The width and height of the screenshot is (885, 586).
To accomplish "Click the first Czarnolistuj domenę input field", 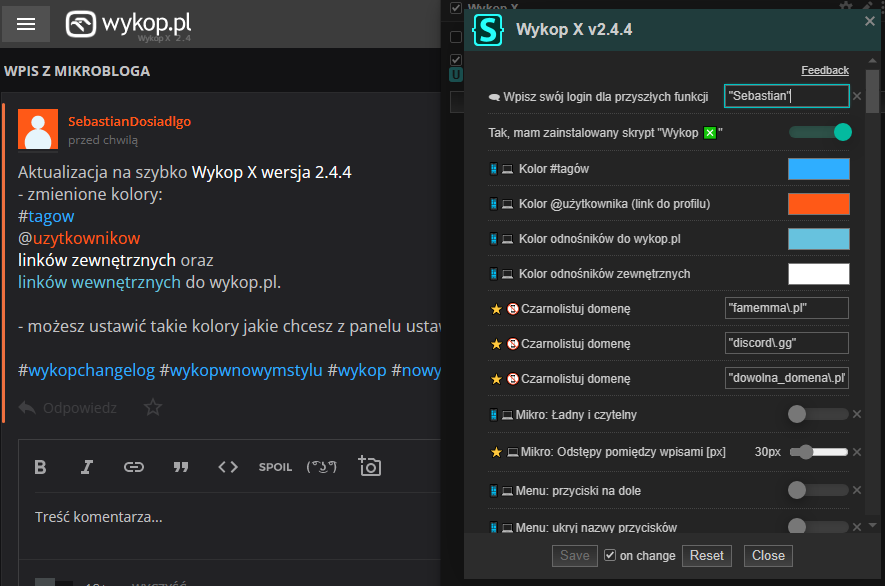I will coord(786,308).
